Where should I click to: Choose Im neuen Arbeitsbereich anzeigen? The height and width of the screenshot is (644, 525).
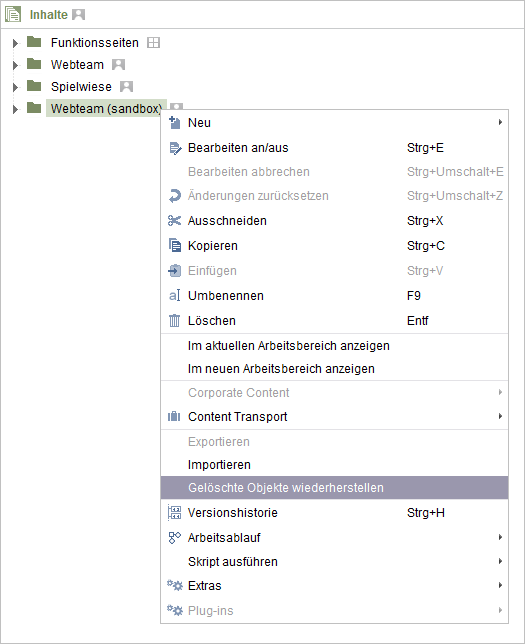(x=334, y=368)
